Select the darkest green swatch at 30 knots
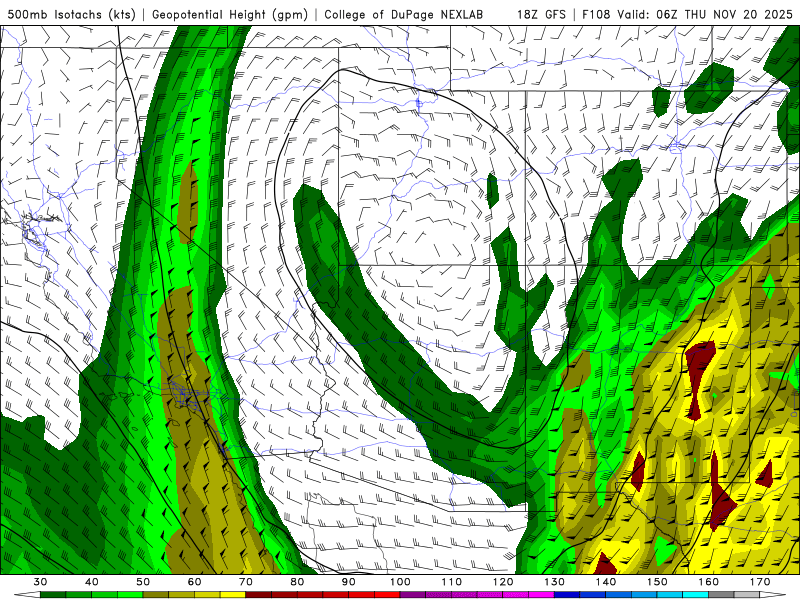Image resolution: width=800 pixels, height=600 pixels. (53, 594)
